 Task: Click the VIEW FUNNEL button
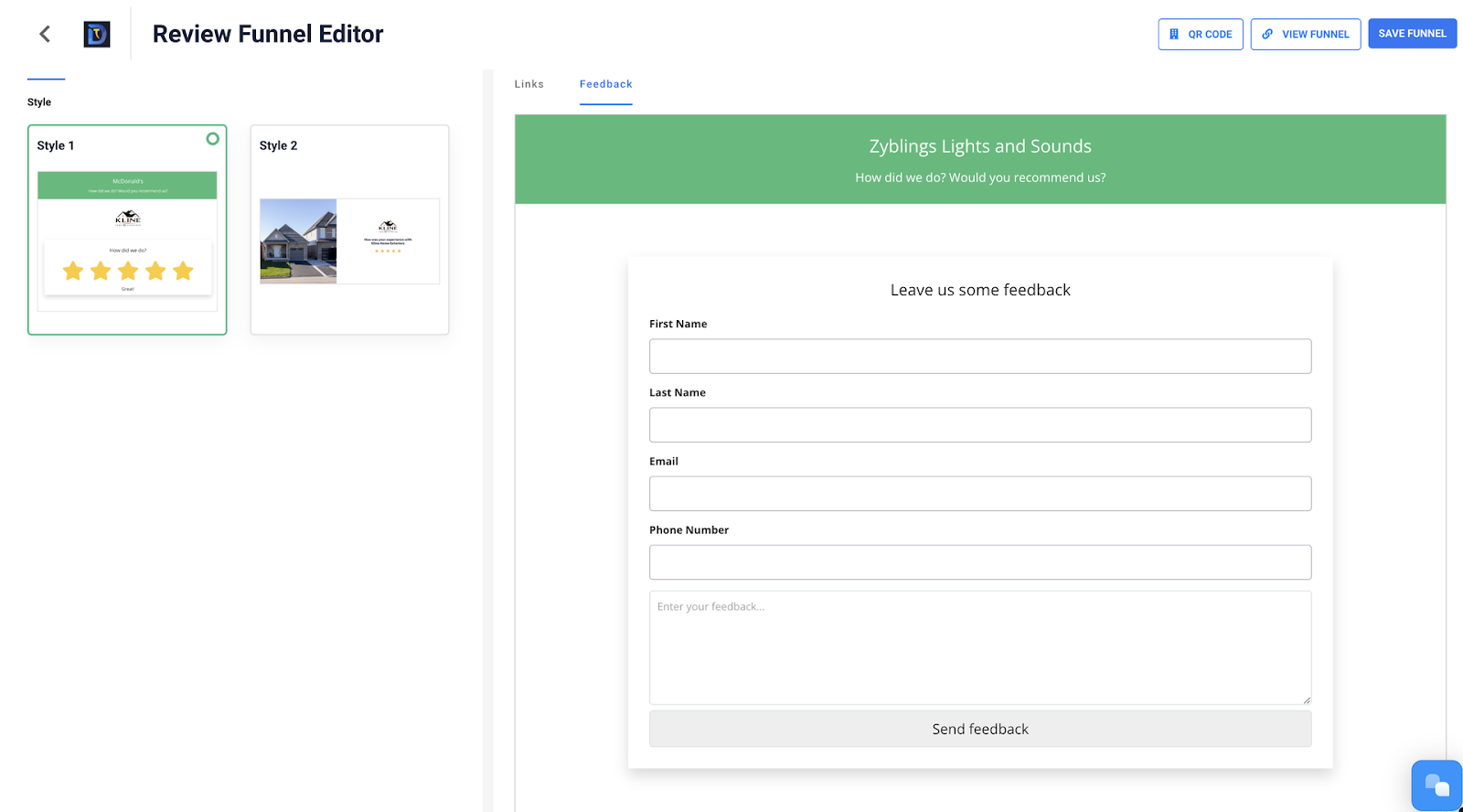point(1306,34)
